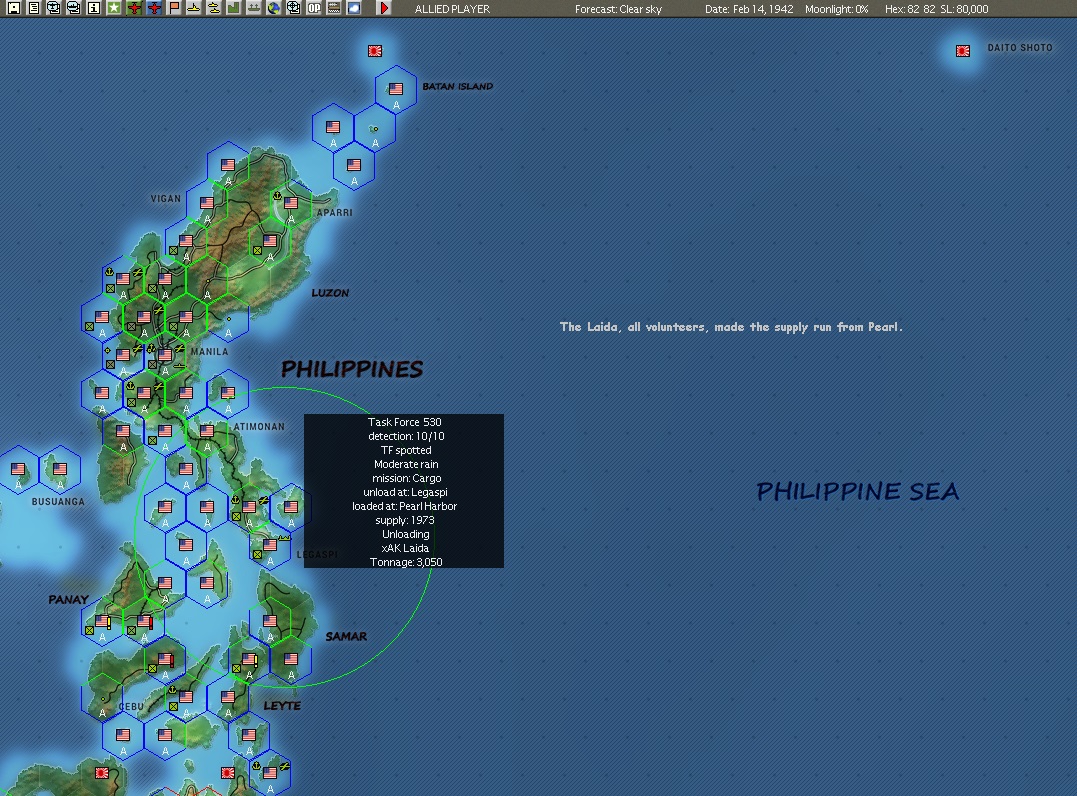Screen dimensions: 1077x796
Task: Click the Laida volunteers caption text
Action: click(x=731, y=327)
